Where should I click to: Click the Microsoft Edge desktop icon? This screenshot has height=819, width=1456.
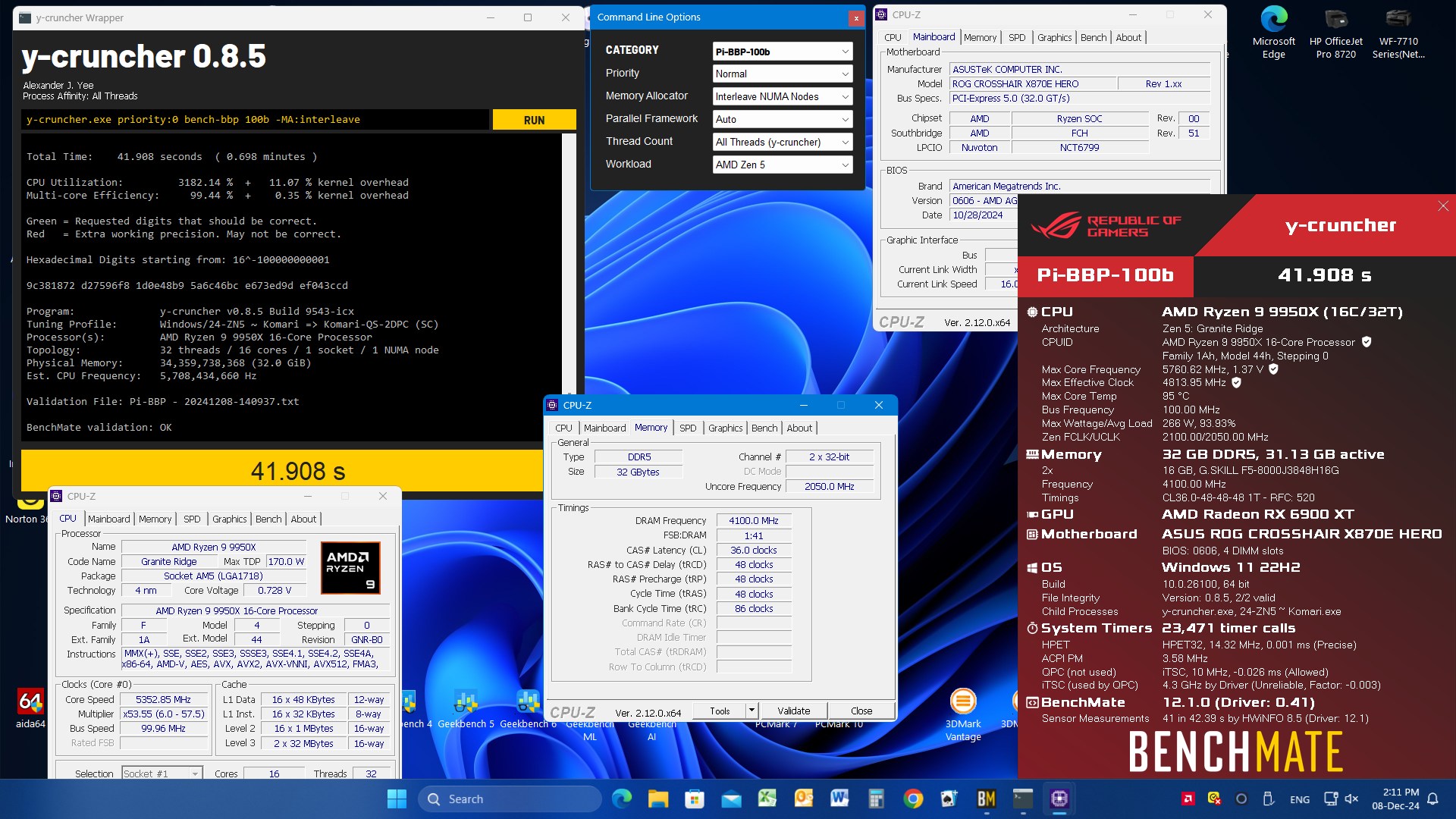[x=1273, y=33]
